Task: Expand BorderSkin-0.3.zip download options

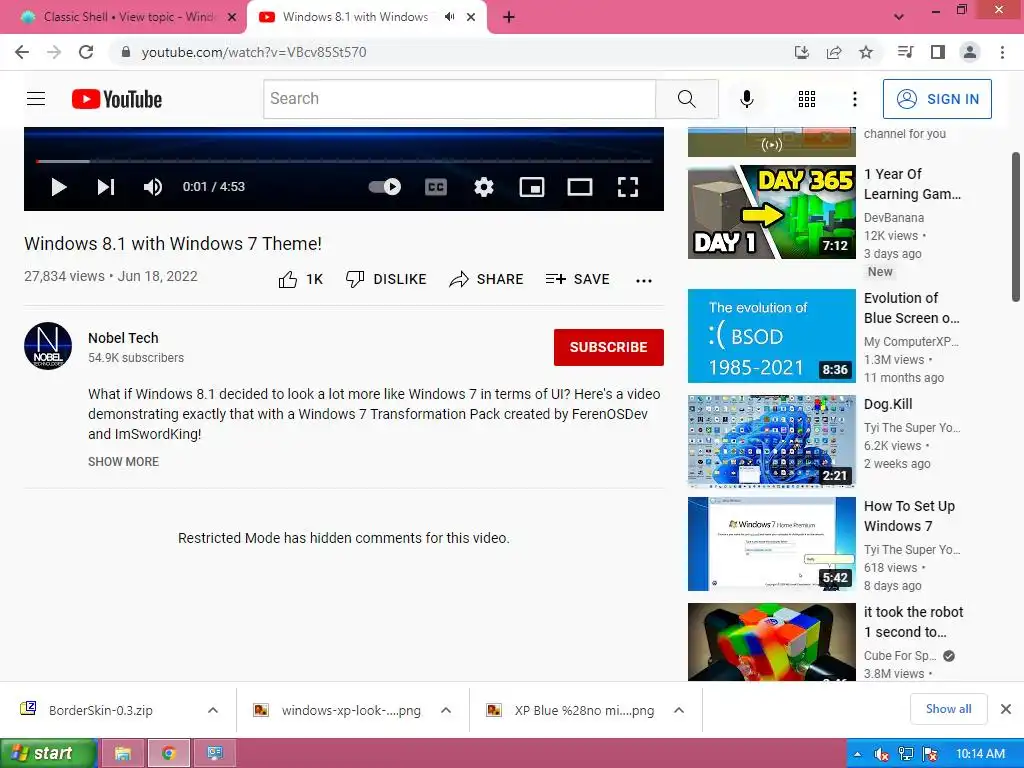Action: click(213, 711)
